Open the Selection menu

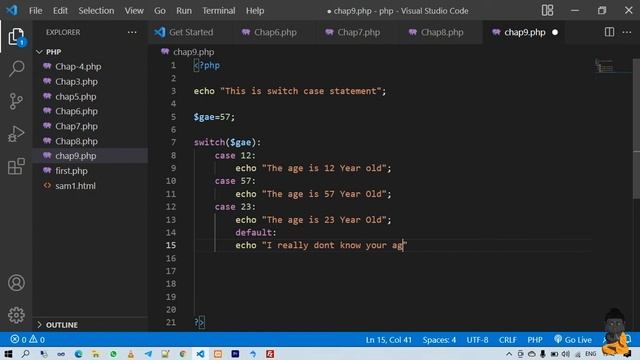click(x=96, y=11)
